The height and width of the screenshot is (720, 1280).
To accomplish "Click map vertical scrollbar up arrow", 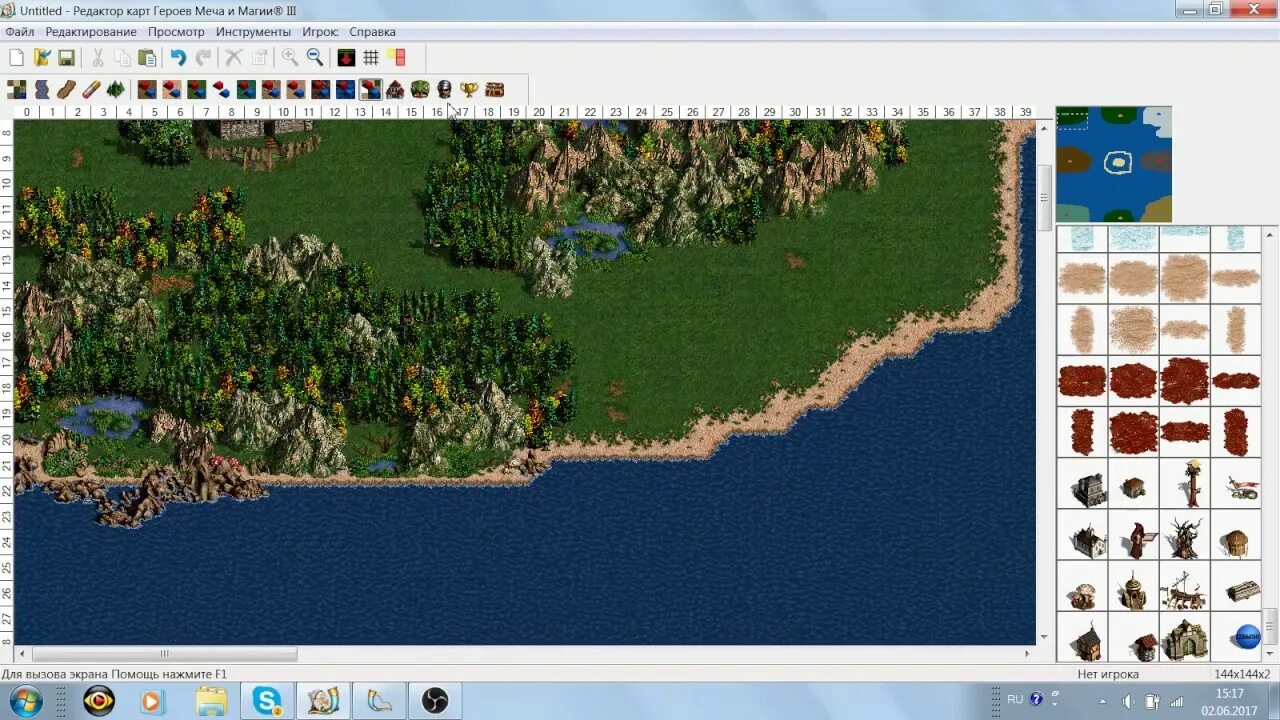I will [1044, 129].
